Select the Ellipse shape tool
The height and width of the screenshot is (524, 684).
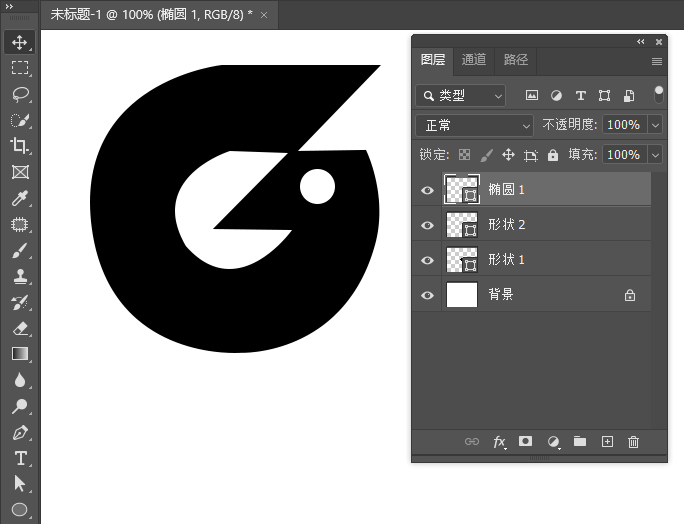tap(20, 510)
